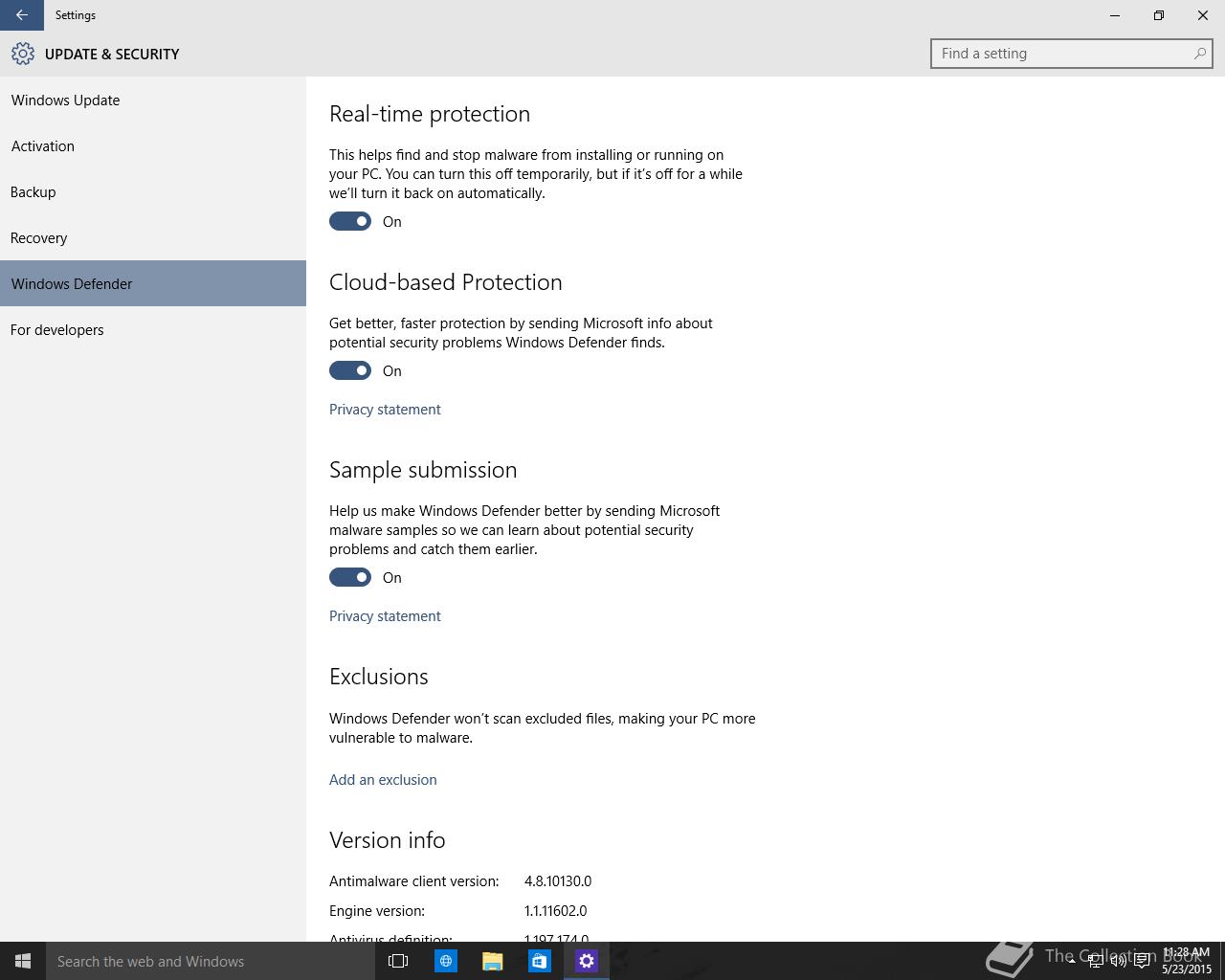Restore down the Settings window
Image resolution: width=1225 pixels, height=980 pixels.
pos(1159,15)
